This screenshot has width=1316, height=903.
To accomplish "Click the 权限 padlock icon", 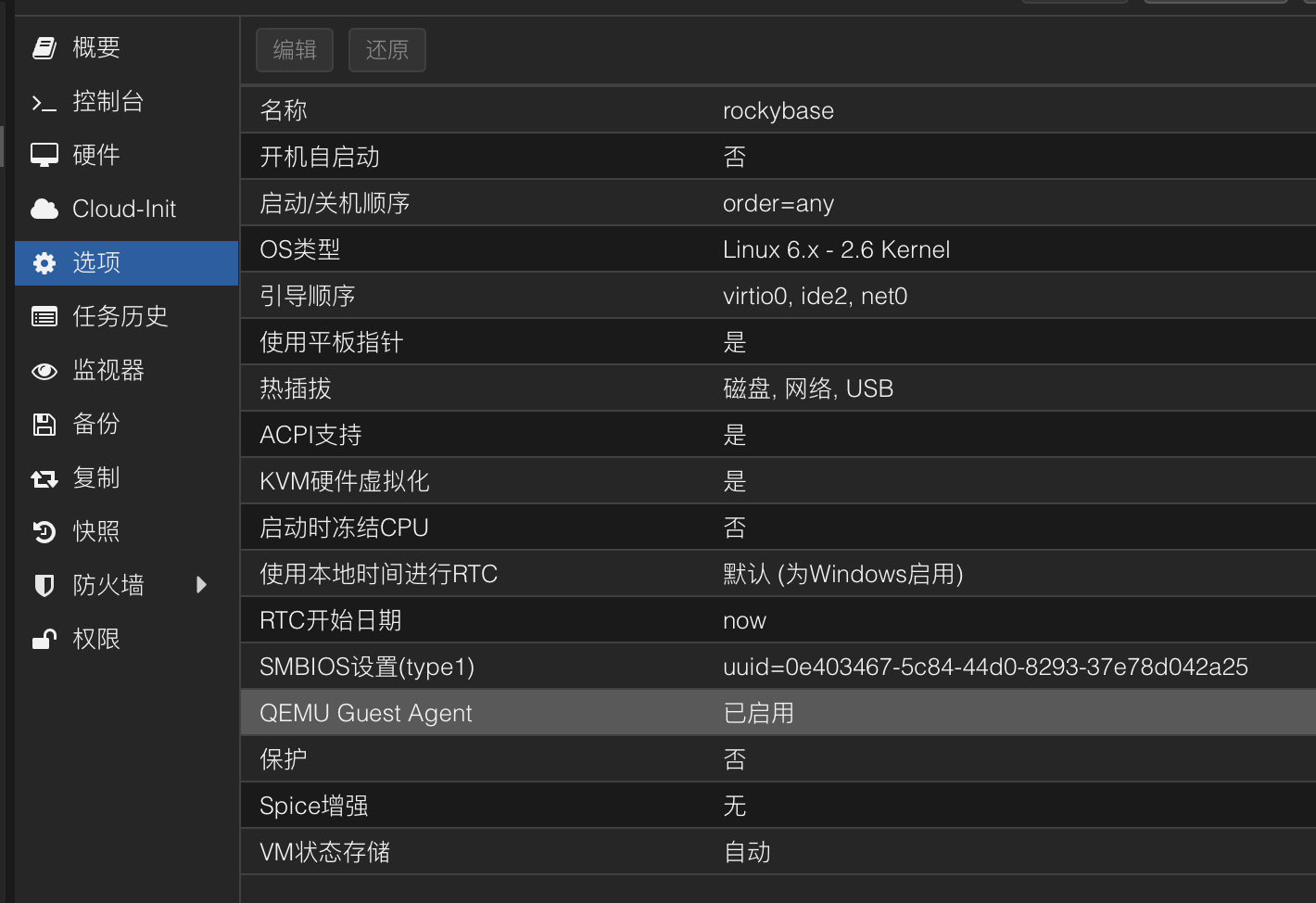I will coord(44,639).
